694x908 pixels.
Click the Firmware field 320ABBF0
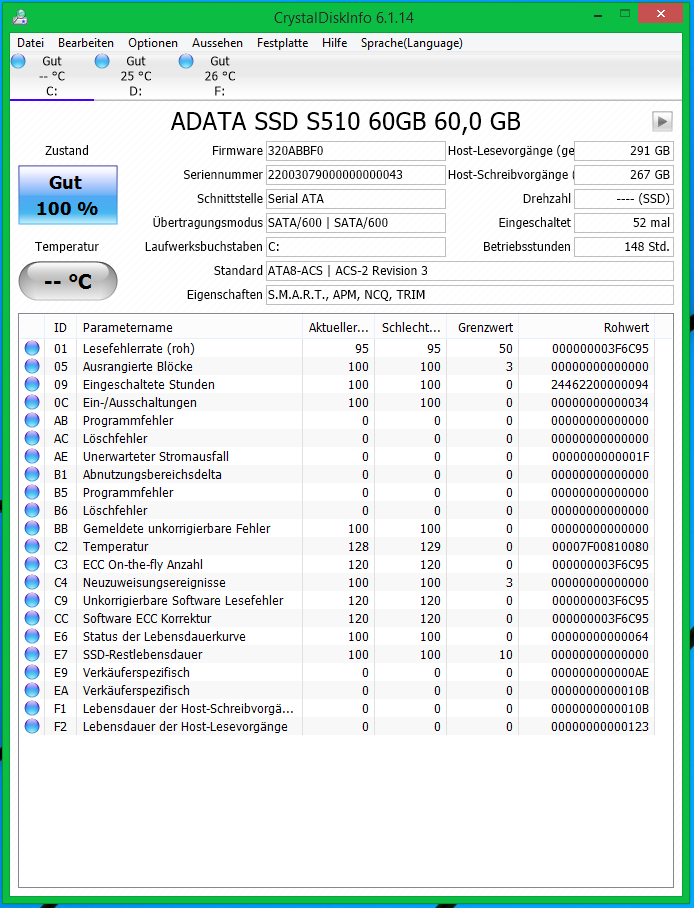[356, 151]
